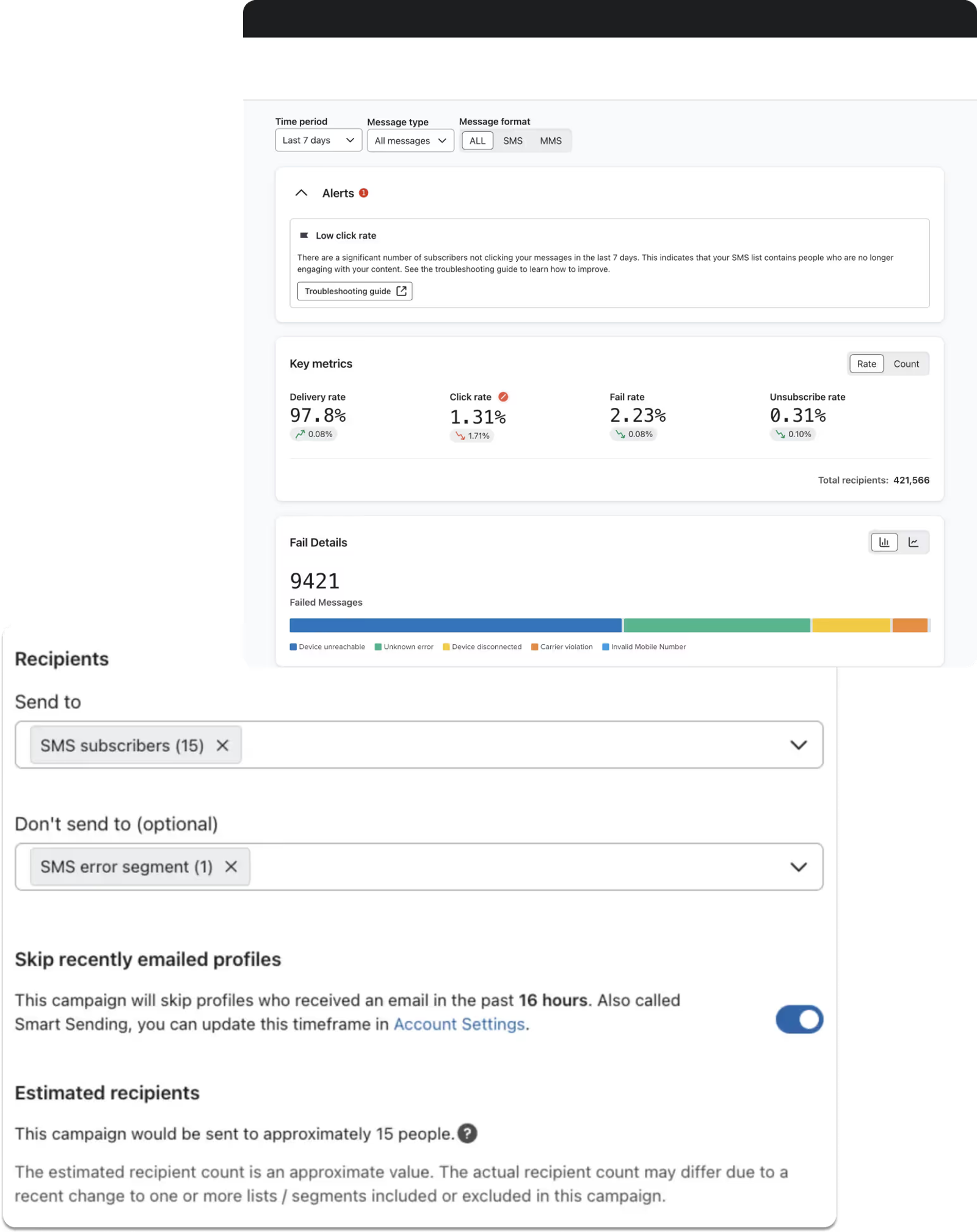
Task: Select the Rate metrics view
Action: point(866,364)
